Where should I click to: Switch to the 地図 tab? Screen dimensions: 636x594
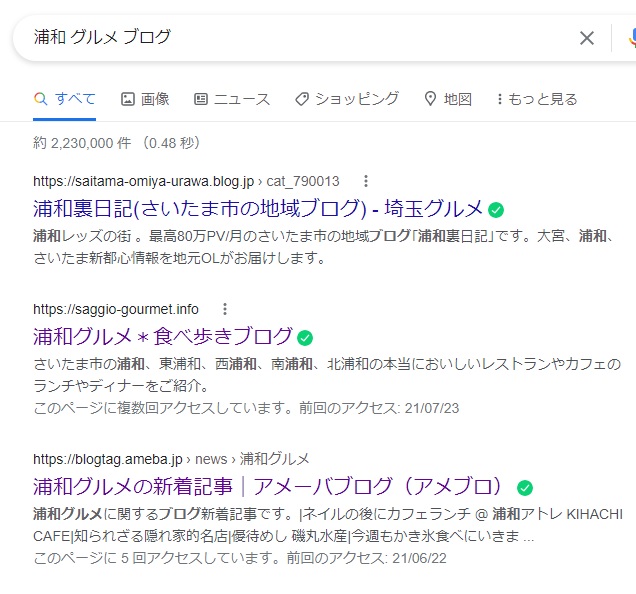point(448,99)
